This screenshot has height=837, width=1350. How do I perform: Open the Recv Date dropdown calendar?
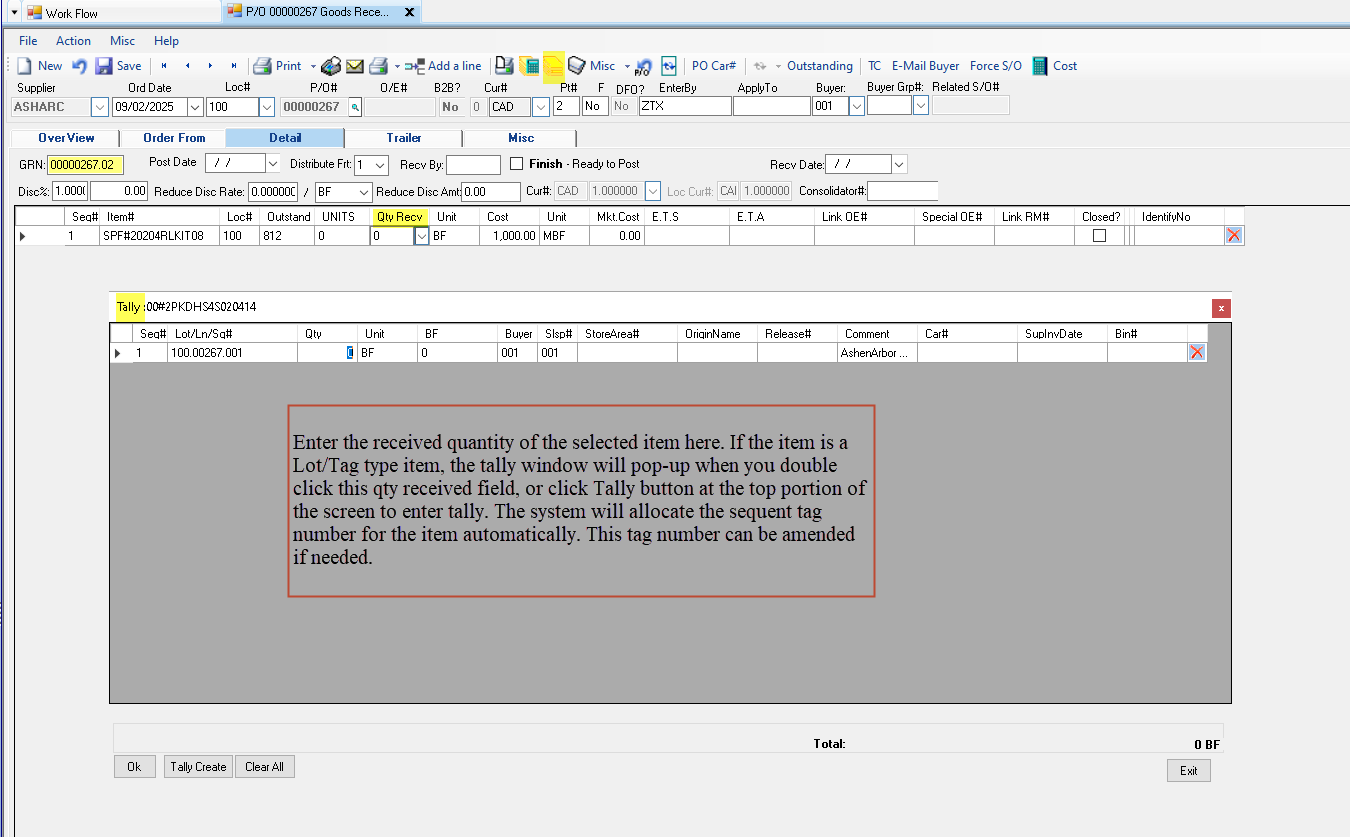[x=898, y=164]
